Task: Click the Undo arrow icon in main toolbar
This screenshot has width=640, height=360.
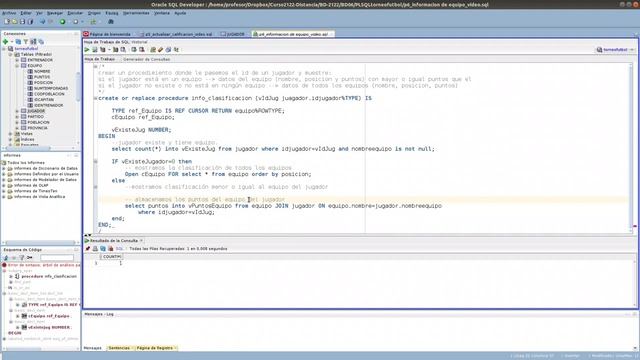Action: (x=42, y=22)
